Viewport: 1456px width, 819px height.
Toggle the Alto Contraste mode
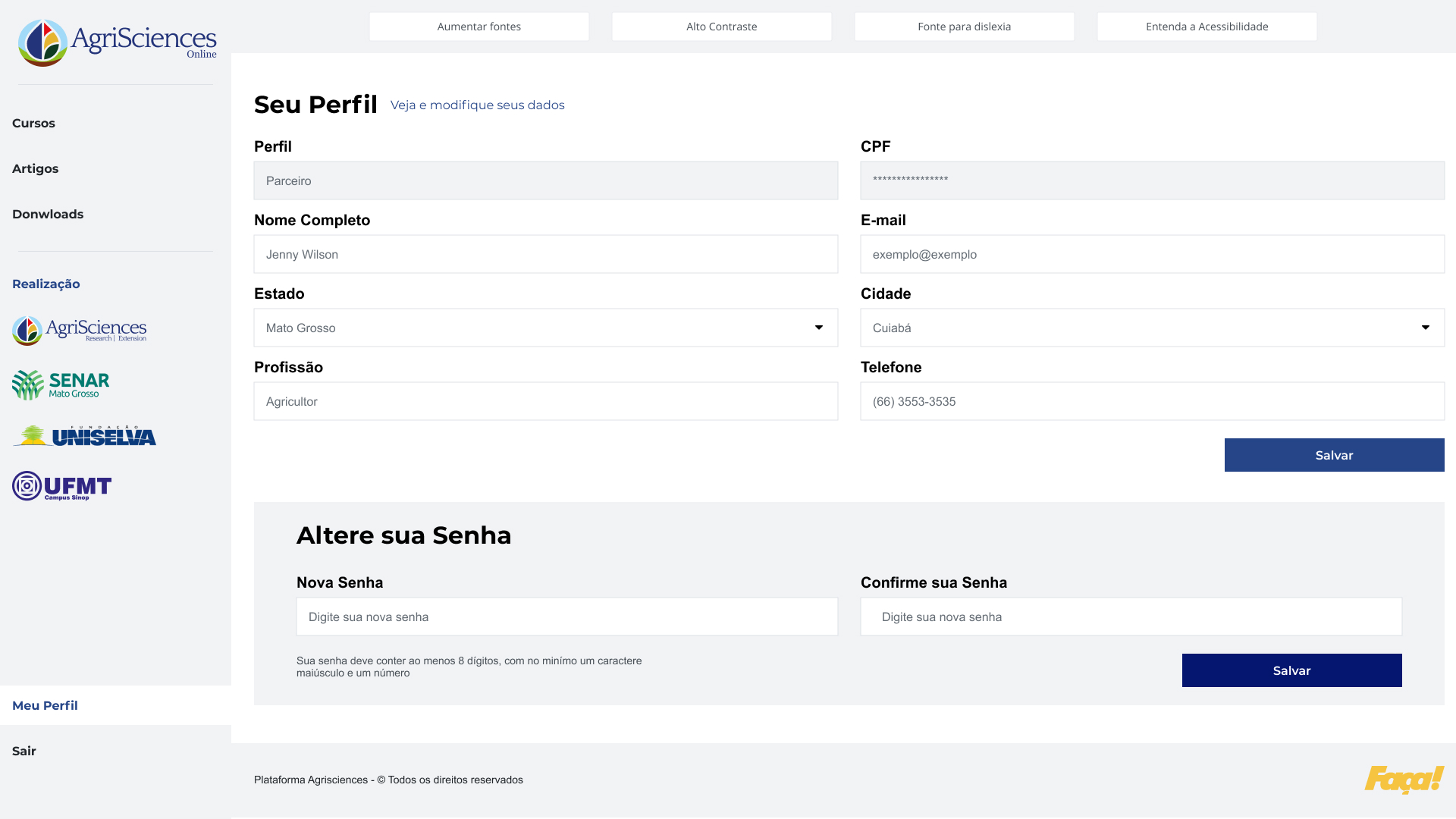721,27
